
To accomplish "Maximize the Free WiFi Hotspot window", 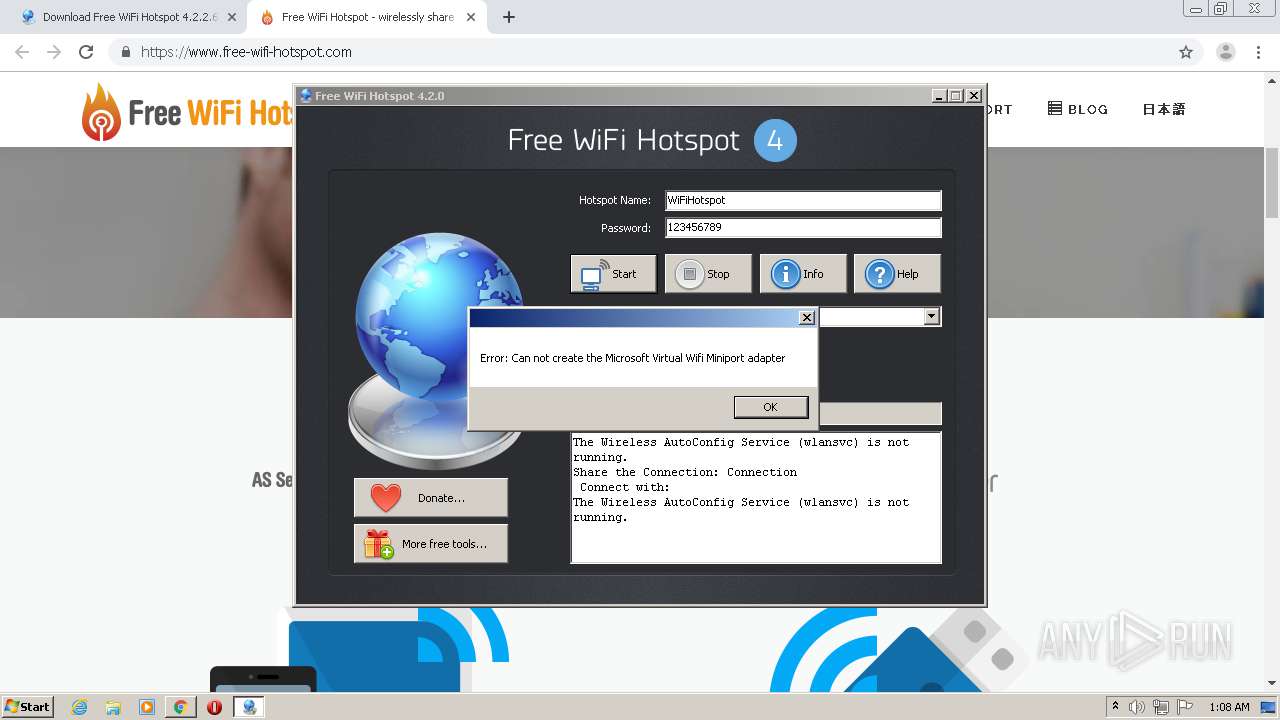I will (955, 96).
